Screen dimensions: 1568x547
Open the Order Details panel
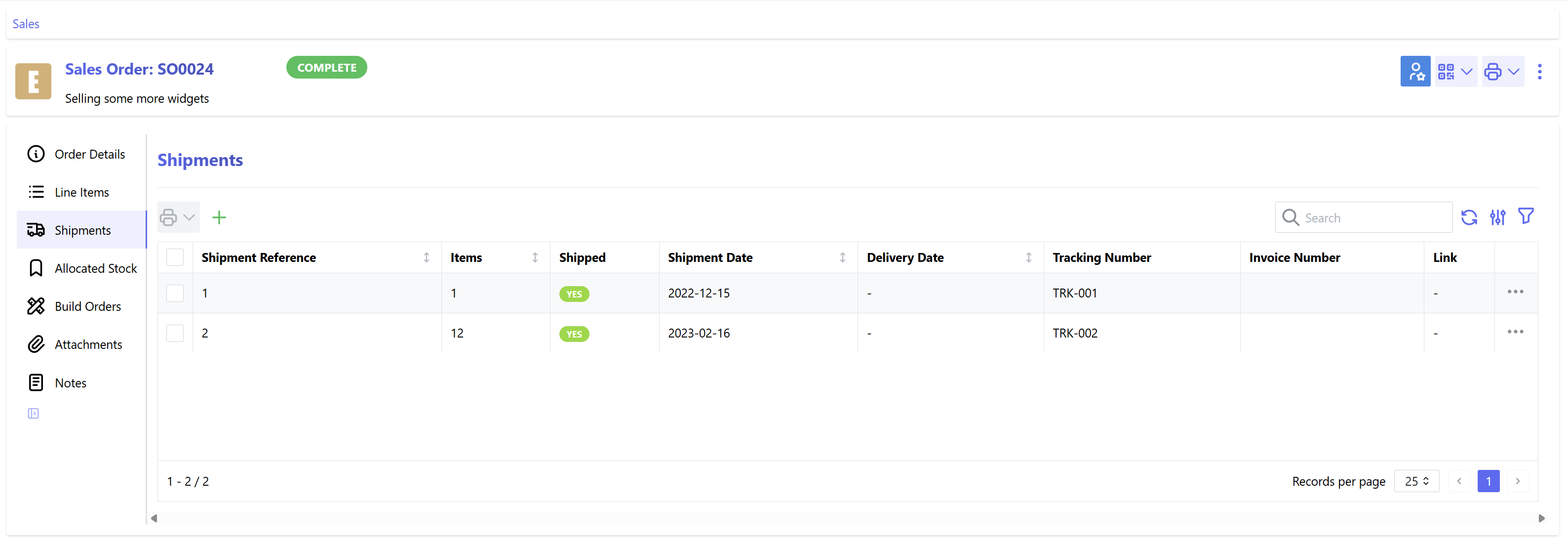(x=89, y=154)
